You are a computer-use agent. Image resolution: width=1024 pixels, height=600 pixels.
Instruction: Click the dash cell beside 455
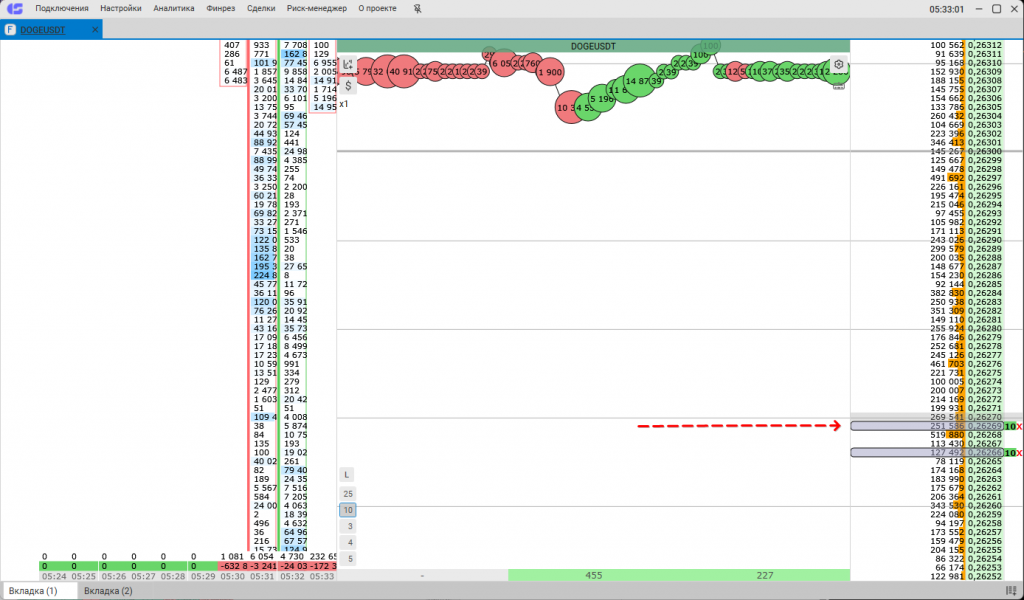423,575
